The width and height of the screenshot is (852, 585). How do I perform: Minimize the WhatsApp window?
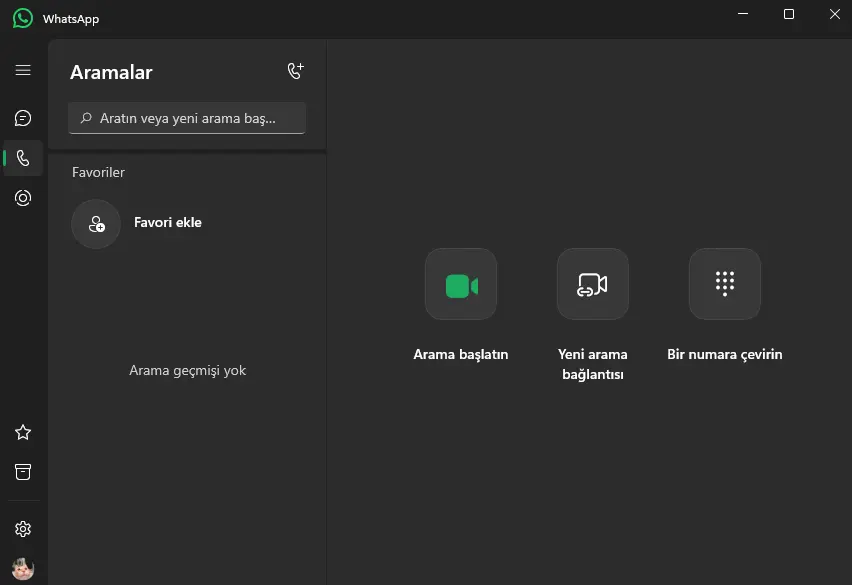[743, 14]
